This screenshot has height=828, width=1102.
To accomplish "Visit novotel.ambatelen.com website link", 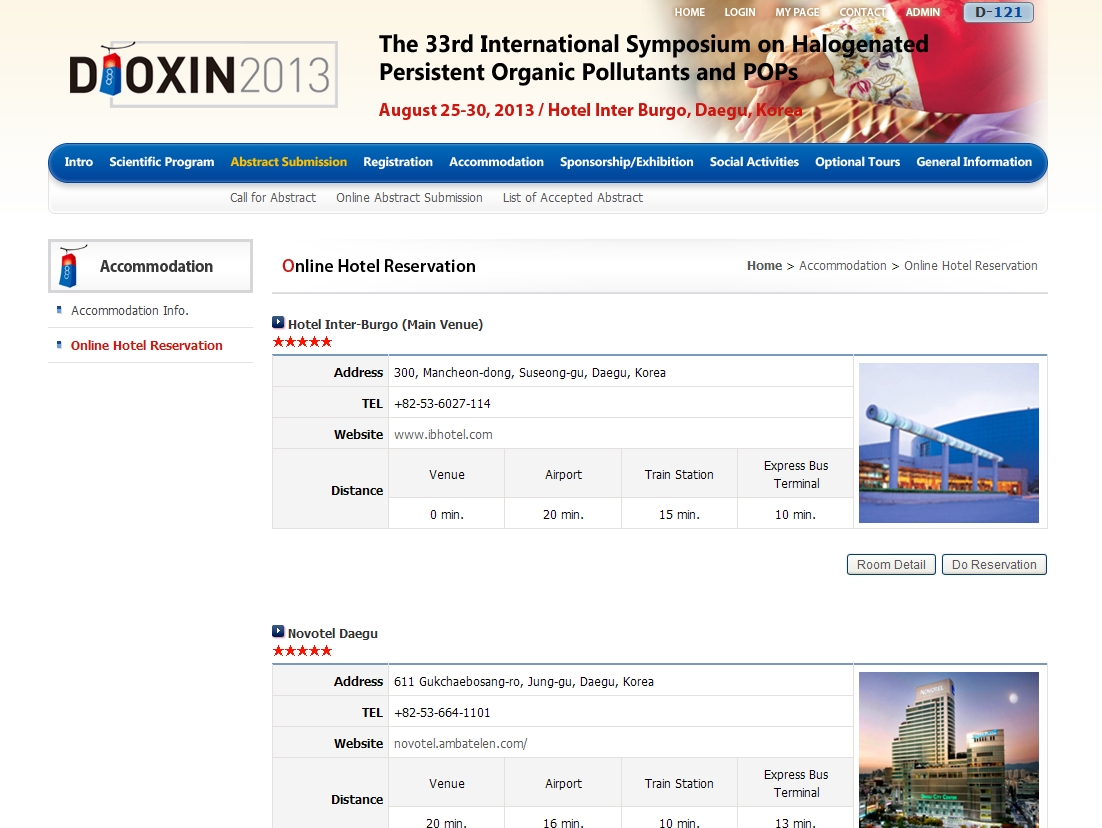I will tap(460, 744).
